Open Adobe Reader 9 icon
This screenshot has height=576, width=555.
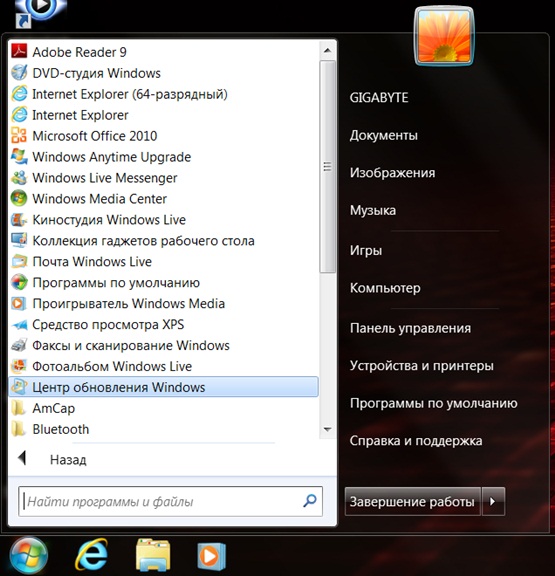19,52
